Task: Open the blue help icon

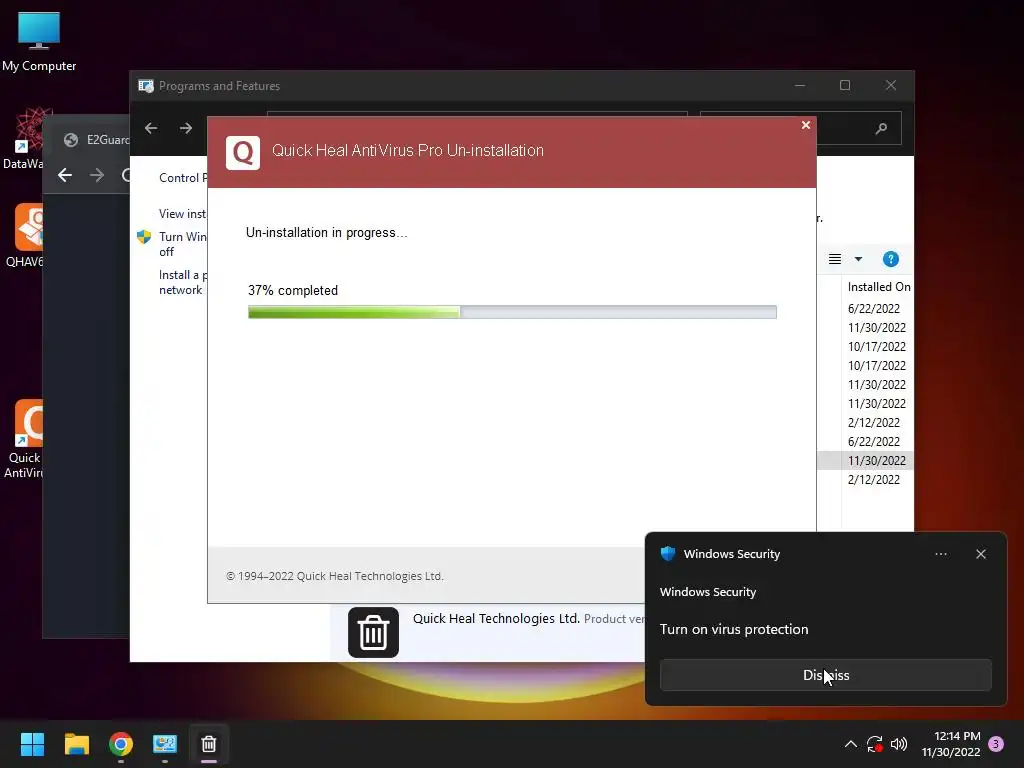Action: pyautogui.click(x=891, y=259)
